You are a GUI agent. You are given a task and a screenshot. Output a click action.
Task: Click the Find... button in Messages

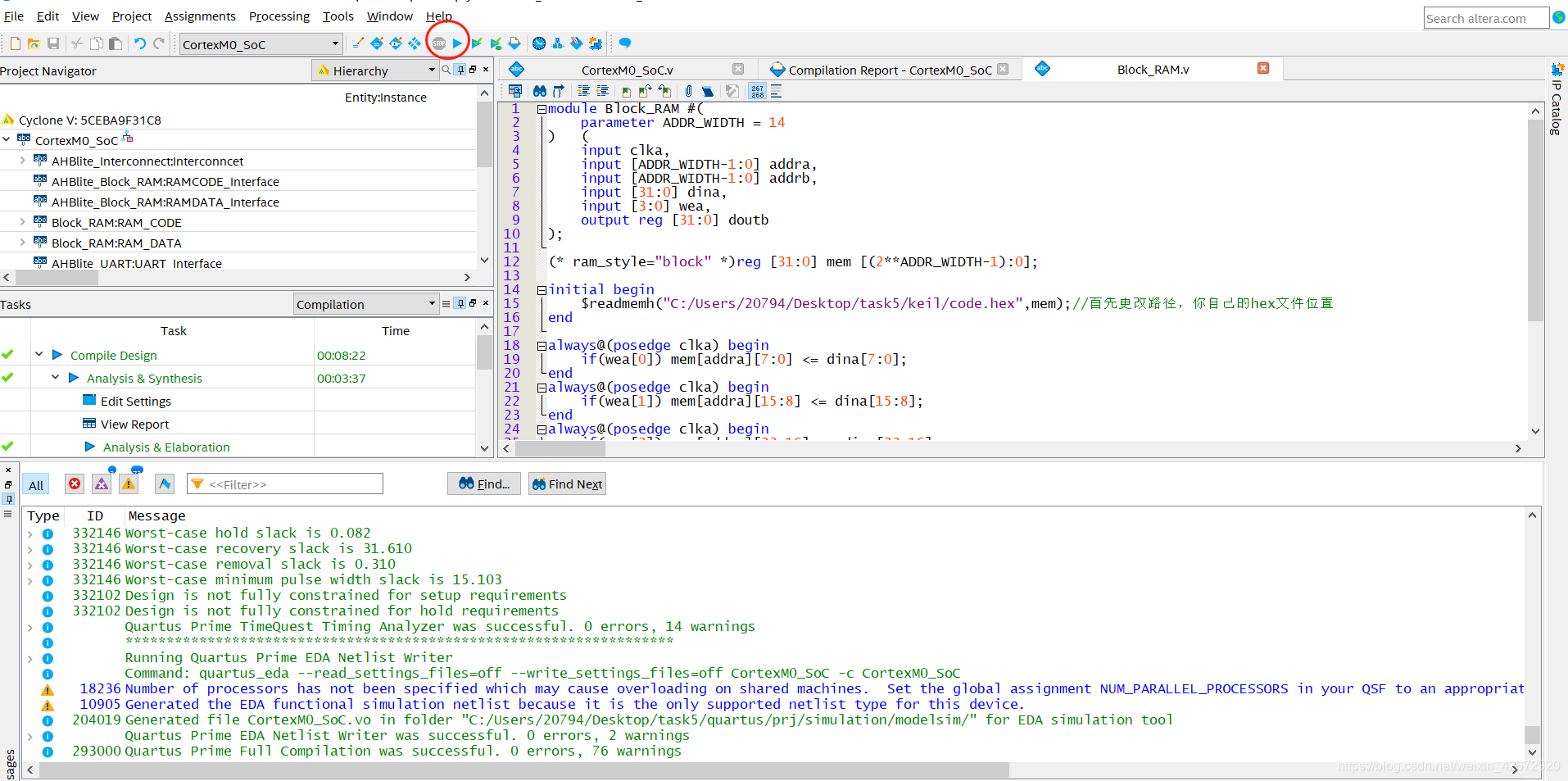(484, 484)
